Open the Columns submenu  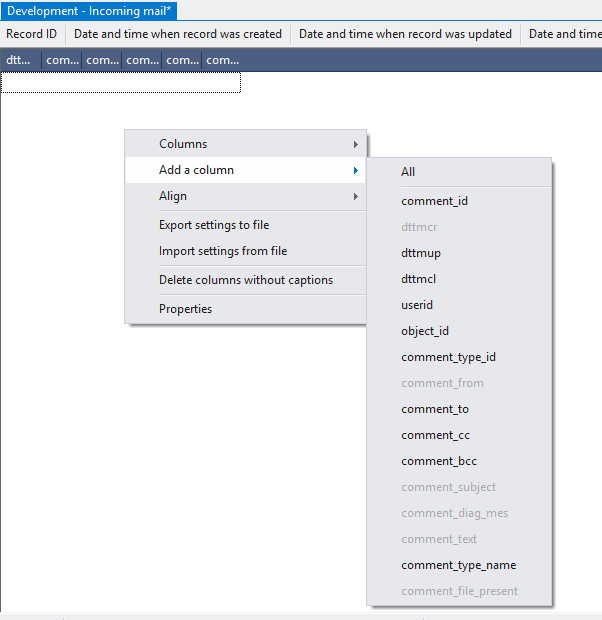click(x=183, y=144)
